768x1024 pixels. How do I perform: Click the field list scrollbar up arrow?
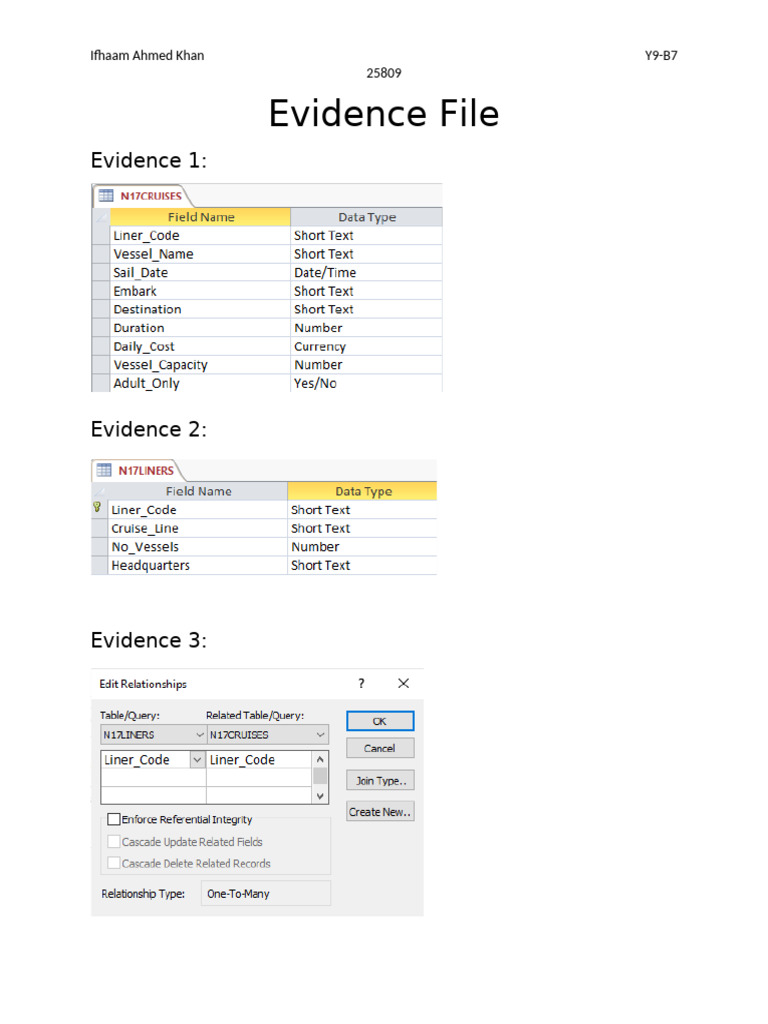point(320,760)
